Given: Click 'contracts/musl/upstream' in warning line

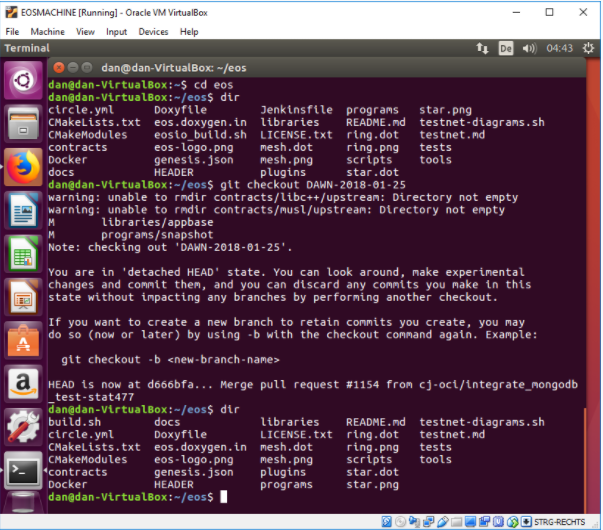Looking at the screenshot, I should (290, 210).
